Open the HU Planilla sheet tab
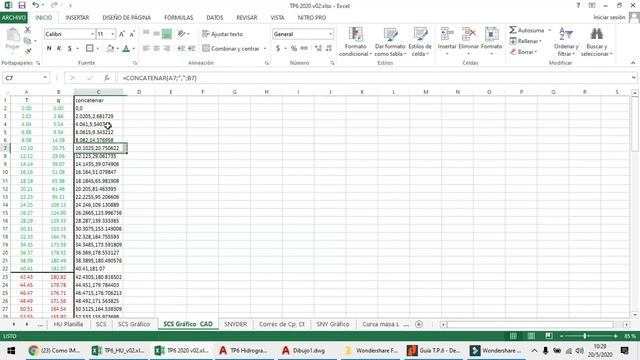The image size is (640, 360). click(x=68, y=324)
